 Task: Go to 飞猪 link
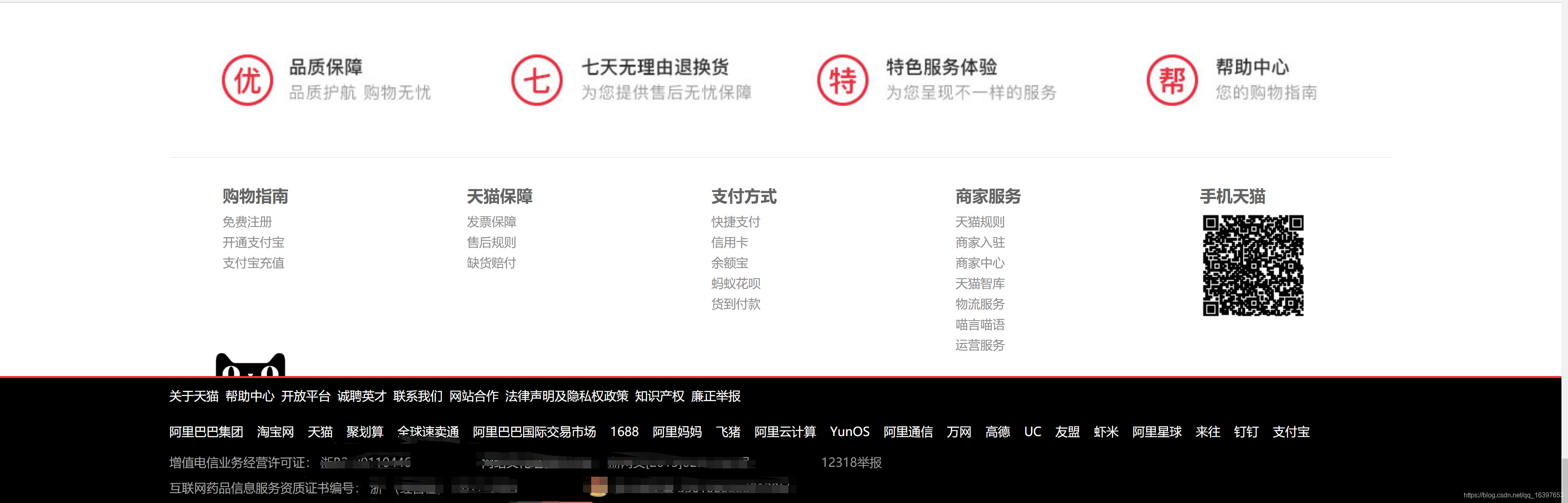[728, 432]
